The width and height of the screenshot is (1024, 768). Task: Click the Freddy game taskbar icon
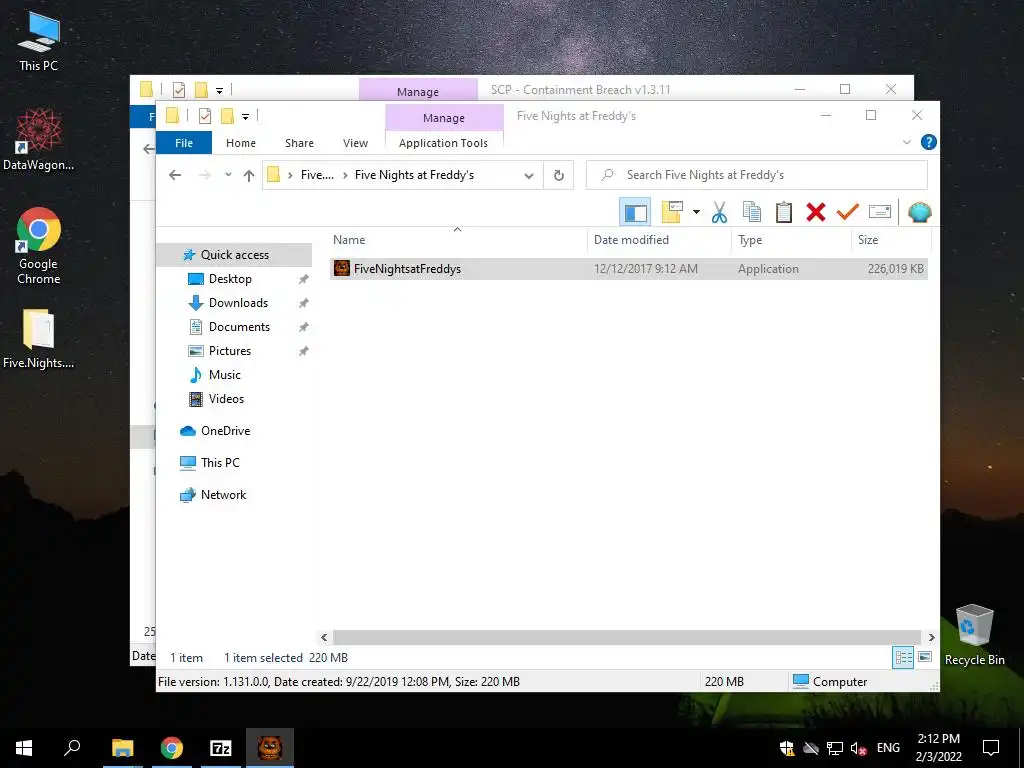click(270, 748)
